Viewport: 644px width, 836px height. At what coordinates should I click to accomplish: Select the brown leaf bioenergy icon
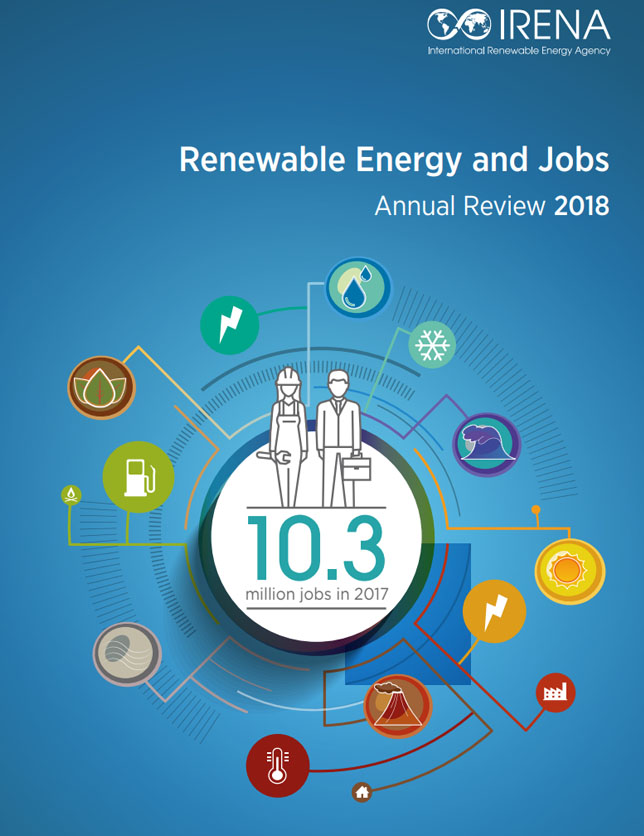click(101, 386)
